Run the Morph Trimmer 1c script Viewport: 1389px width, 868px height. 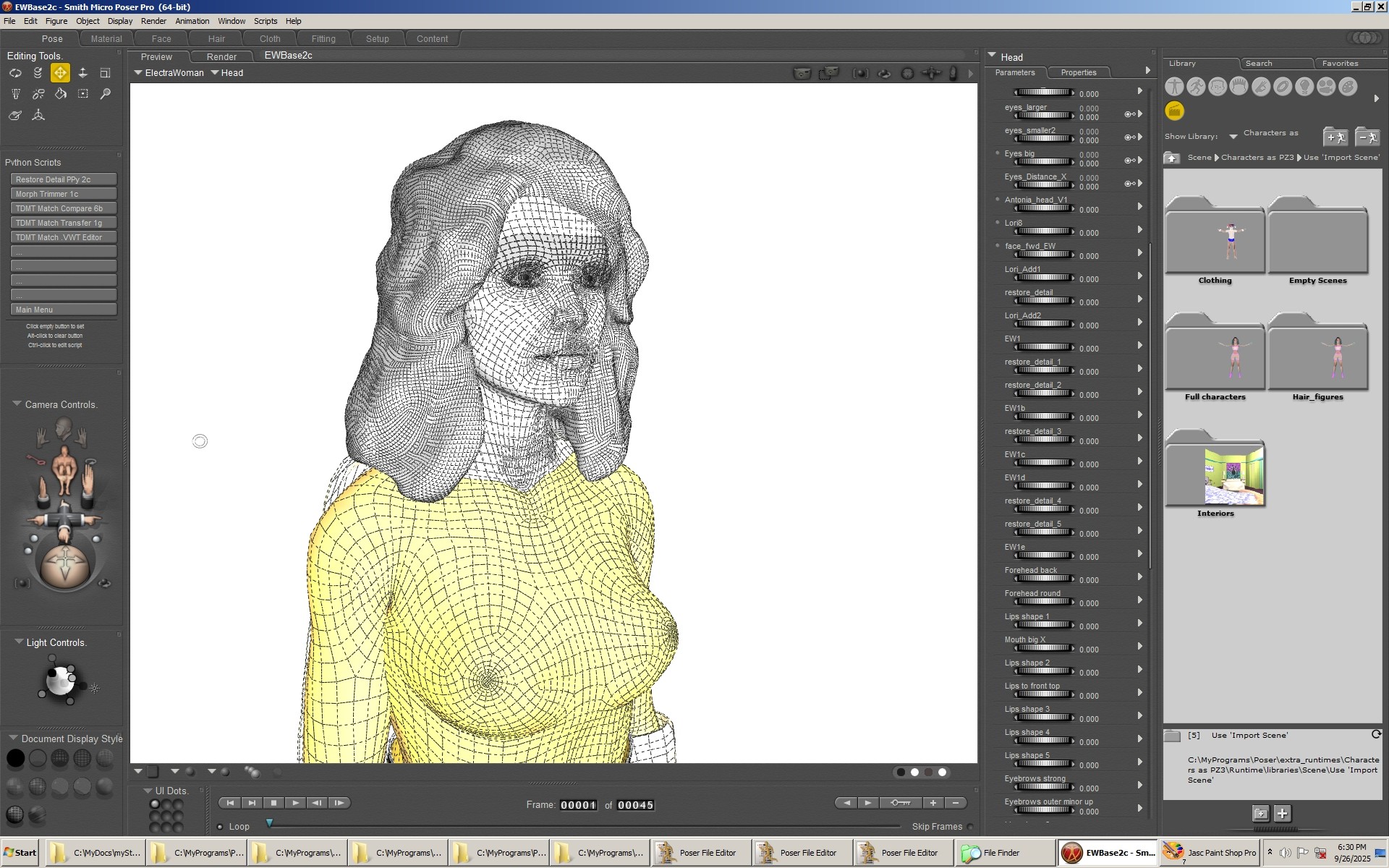(63, 193)
